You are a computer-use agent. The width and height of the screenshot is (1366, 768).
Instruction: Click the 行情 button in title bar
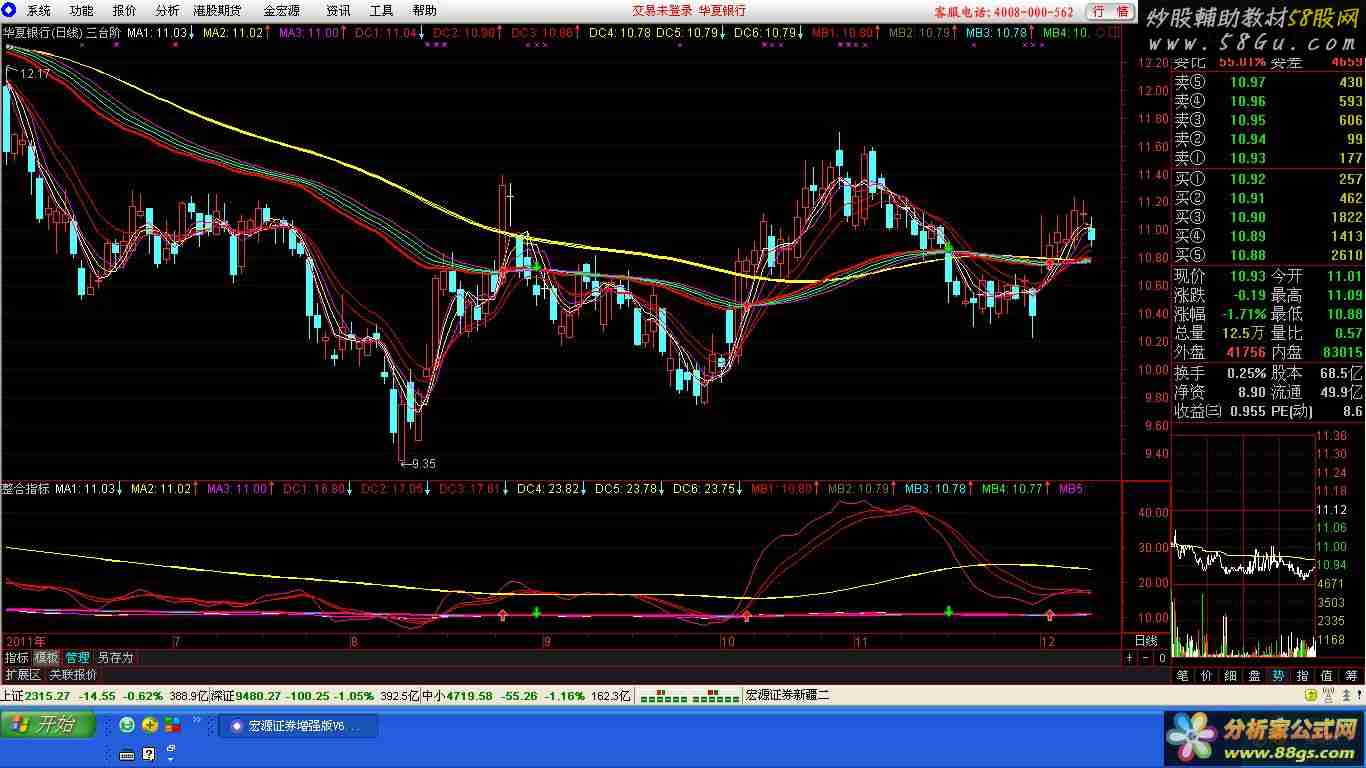[1110, 12]
